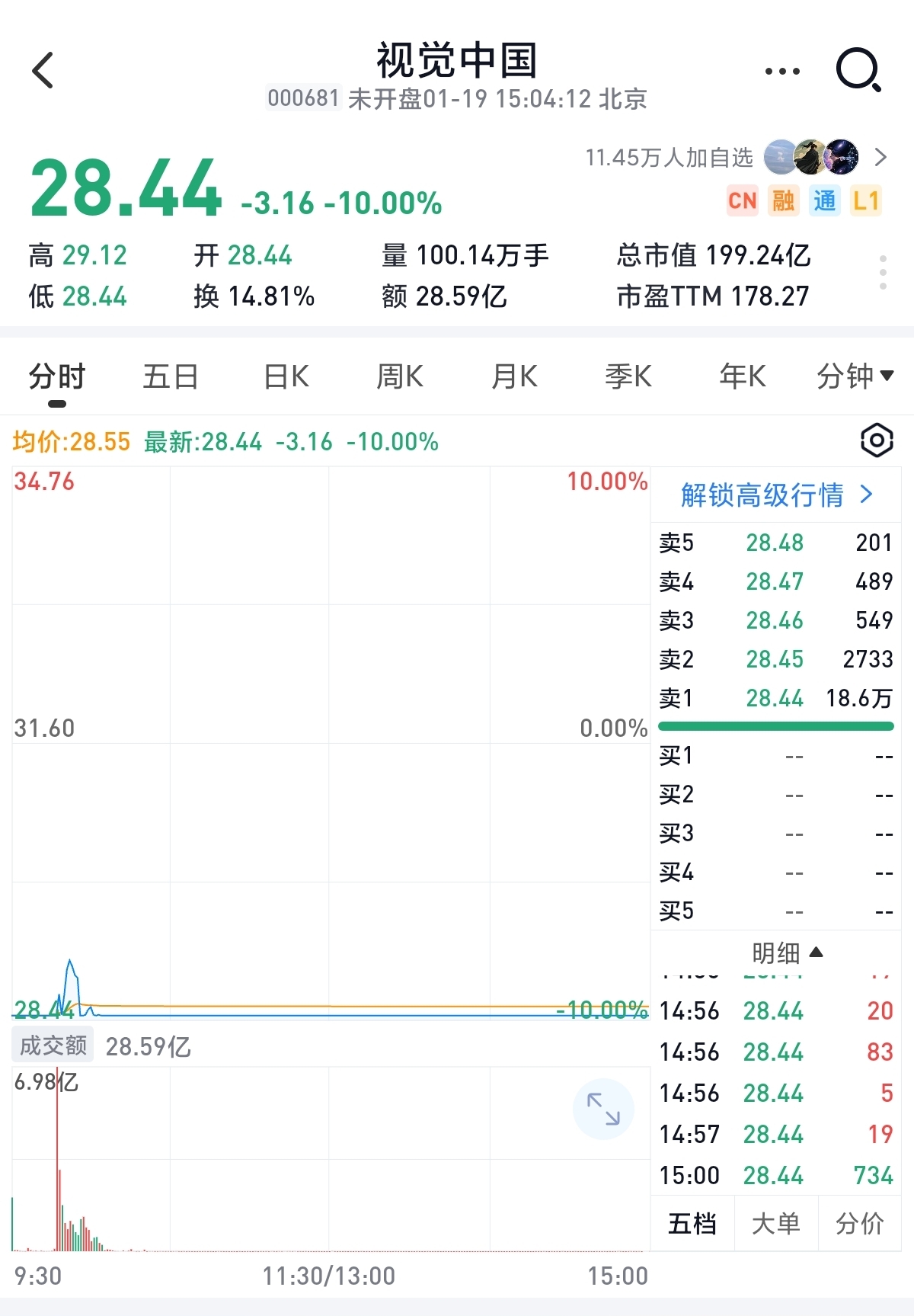This screenshot has height=1316, width=914.
Task: Open the three-dot more options menu
Action: pyautogui.click(x=782, y=71)
